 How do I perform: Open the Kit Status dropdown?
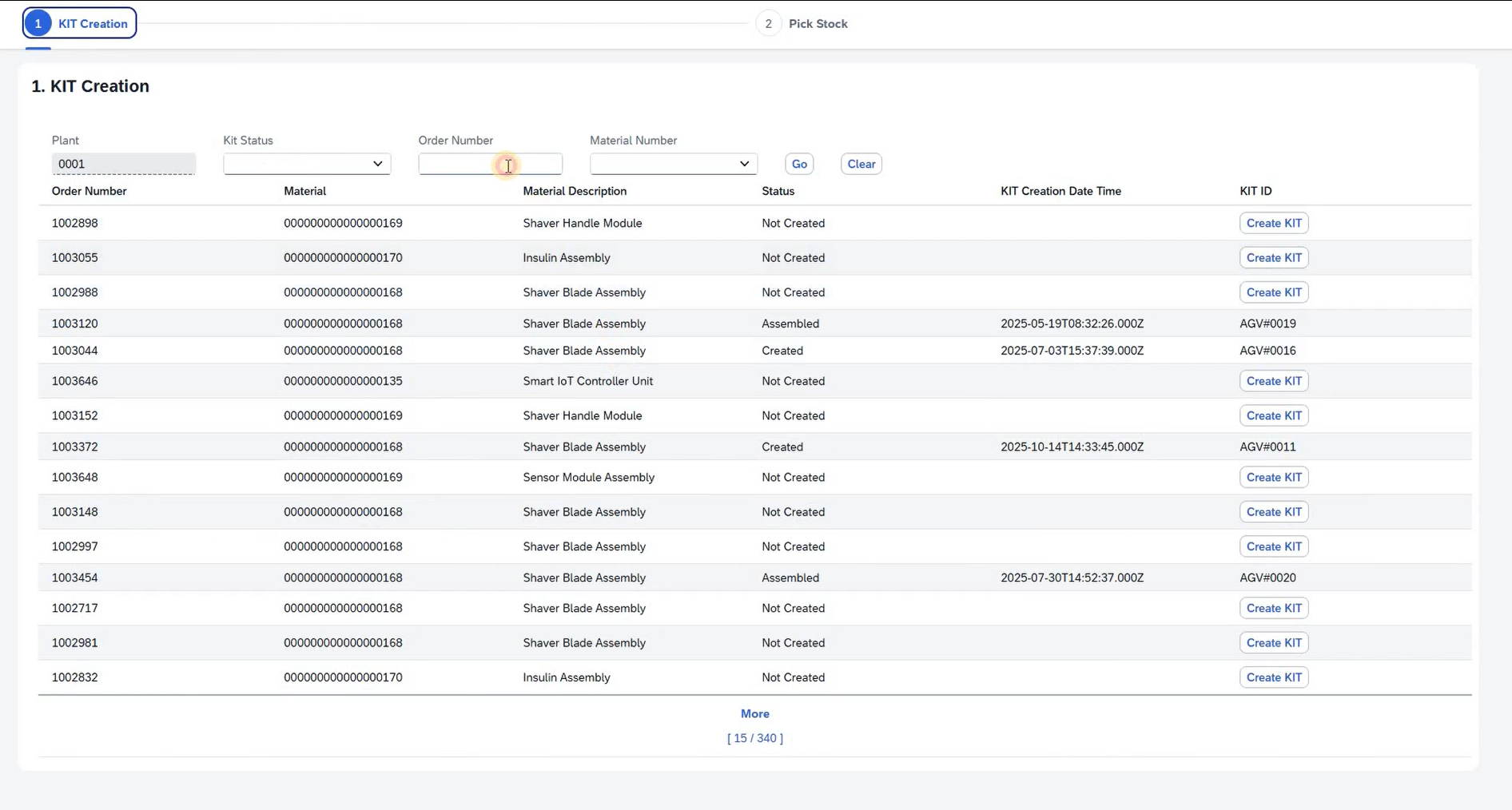pos(307,164)
